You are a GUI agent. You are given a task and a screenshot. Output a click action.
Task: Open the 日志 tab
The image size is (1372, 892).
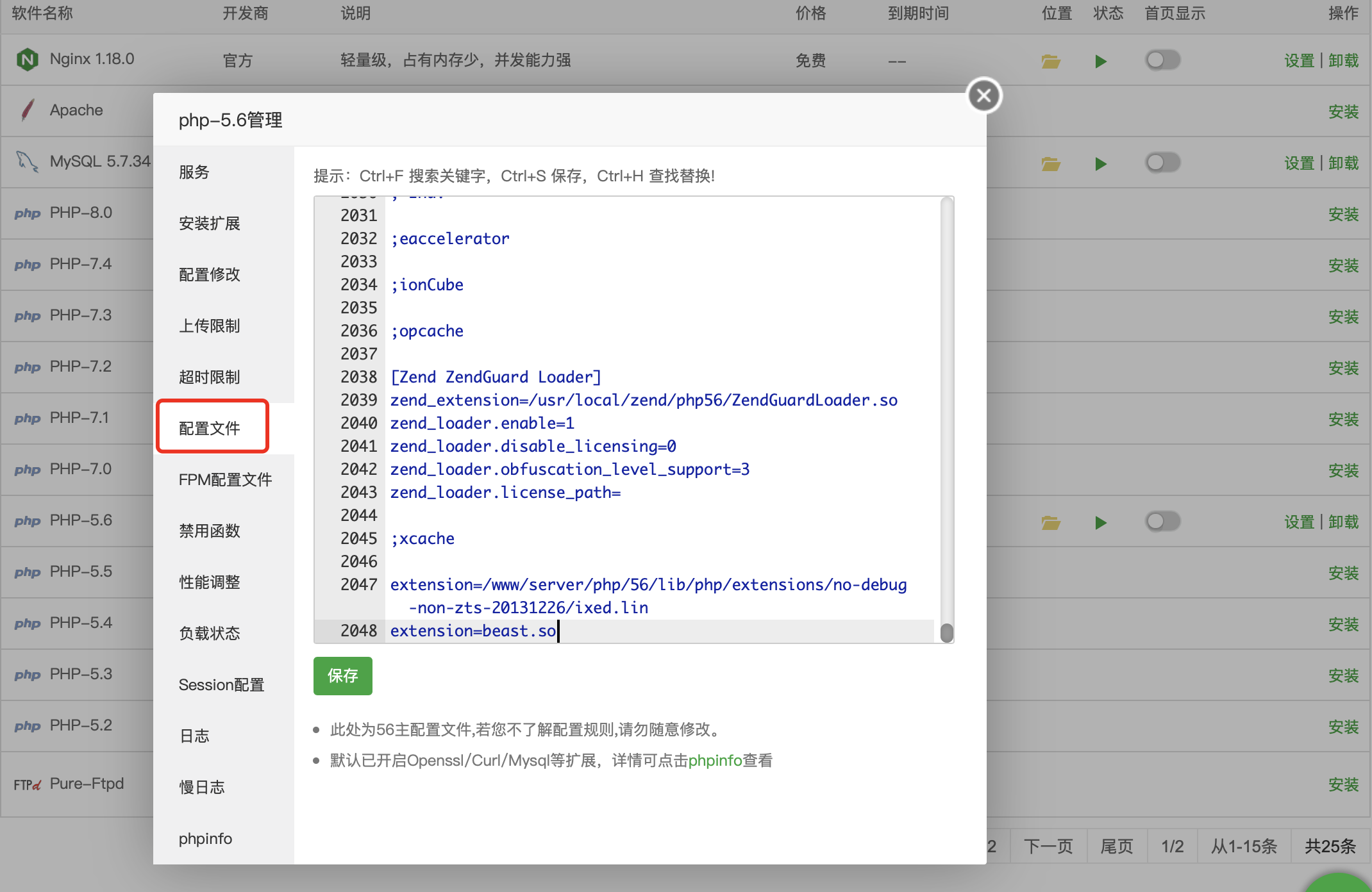(x=224, y=736)
